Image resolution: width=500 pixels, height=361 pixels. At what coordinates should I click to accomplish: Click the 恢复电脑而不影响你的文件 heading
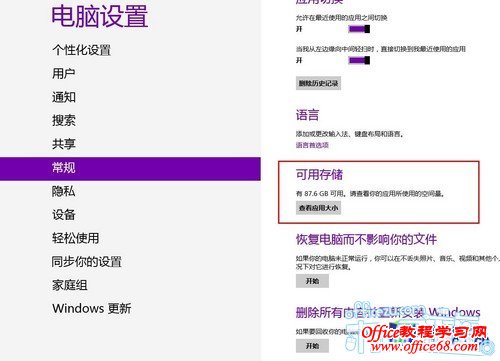coord(366,239)
